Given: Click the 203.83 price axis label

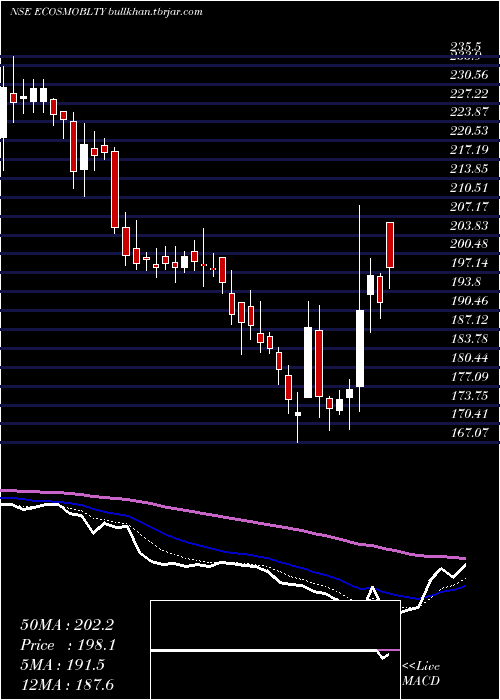Looking at the screenshot, I should [468, 226].
